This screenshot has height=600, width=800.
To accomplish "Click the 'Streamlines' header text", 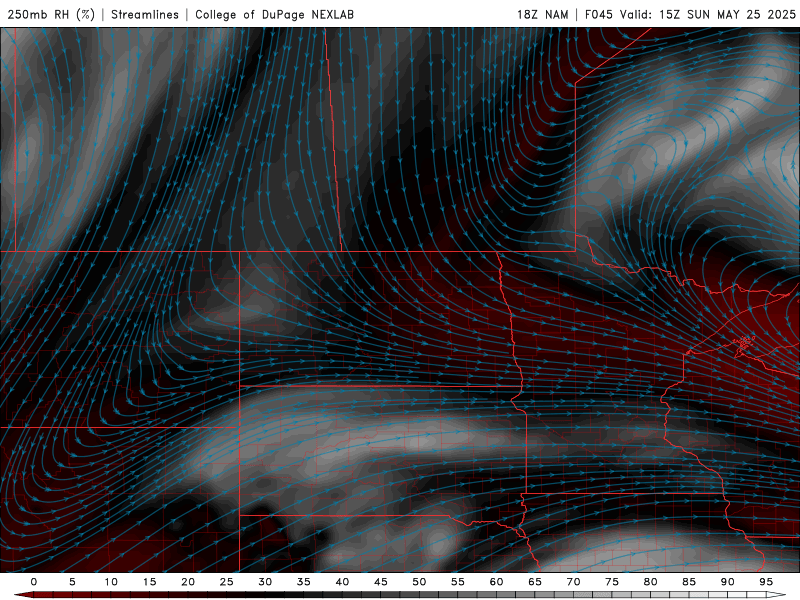I will pyautogui.click(x=145, y=14).
